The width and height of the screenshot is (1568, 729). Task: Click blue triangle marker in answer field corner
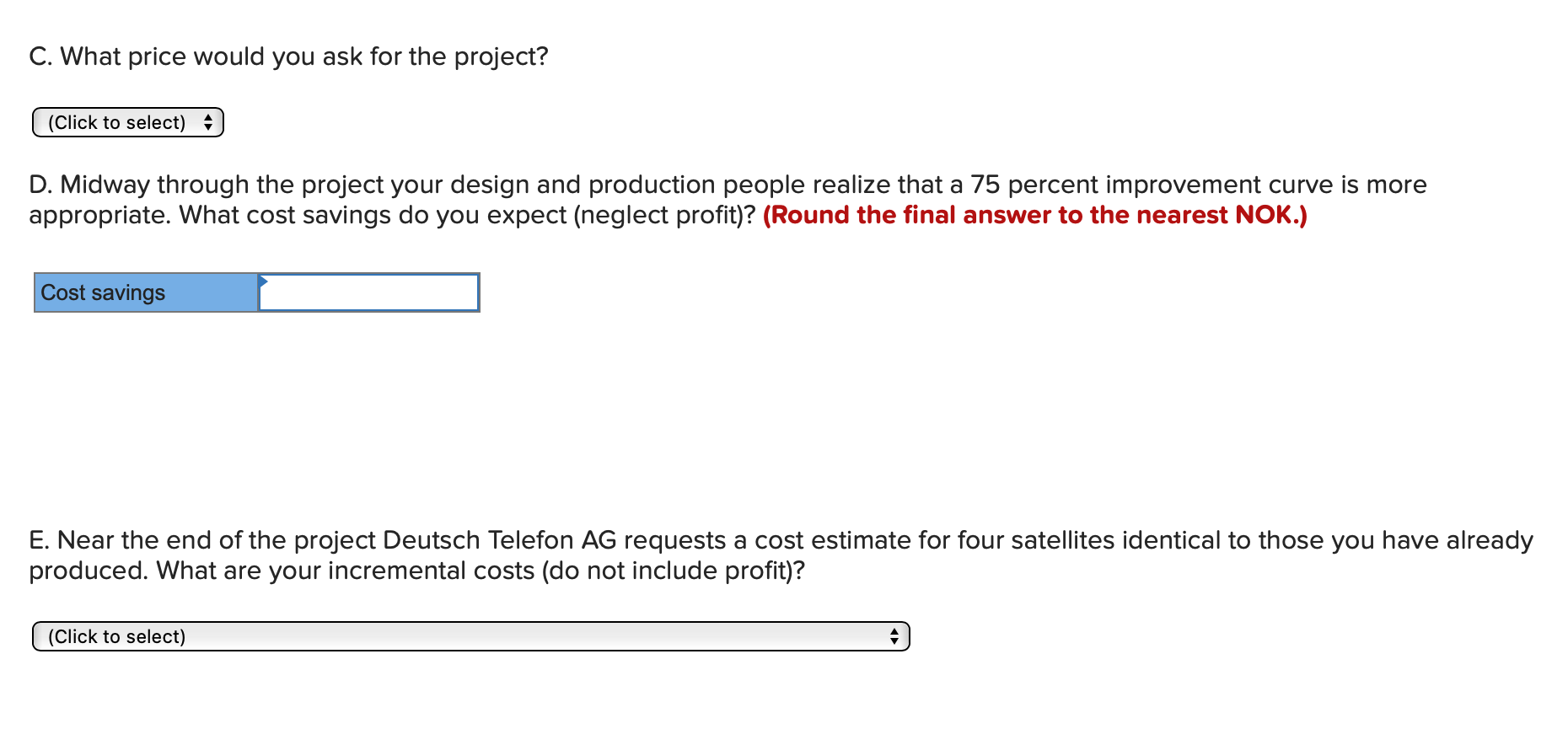click(x=263, y=281)
